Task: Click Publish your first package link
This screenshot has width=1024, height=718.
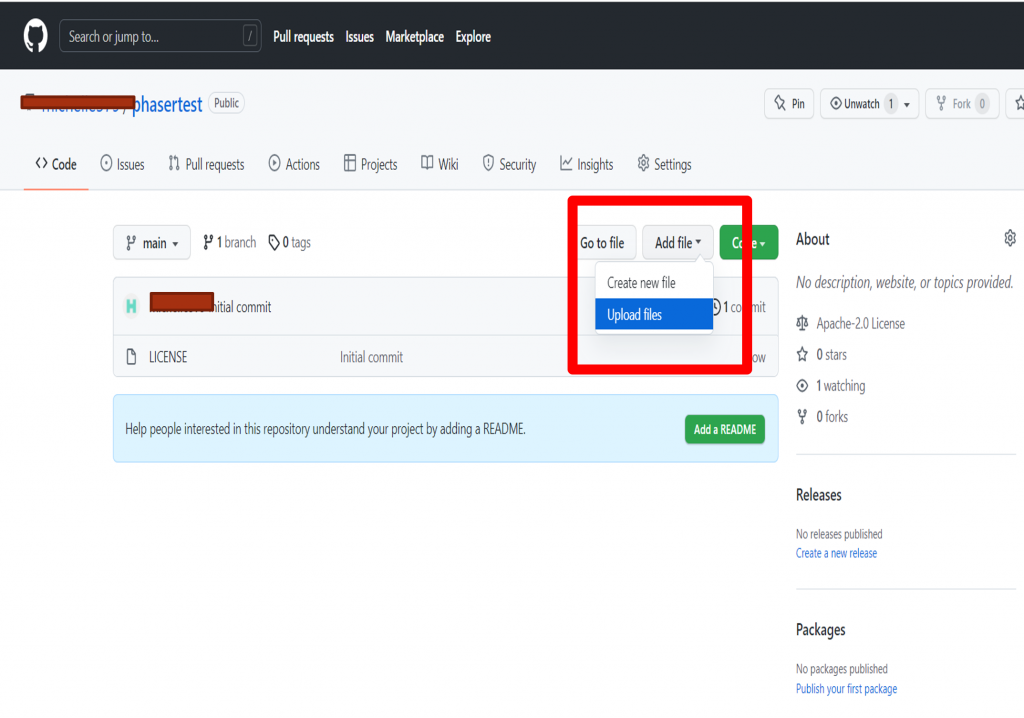Action: pos(846,688)
